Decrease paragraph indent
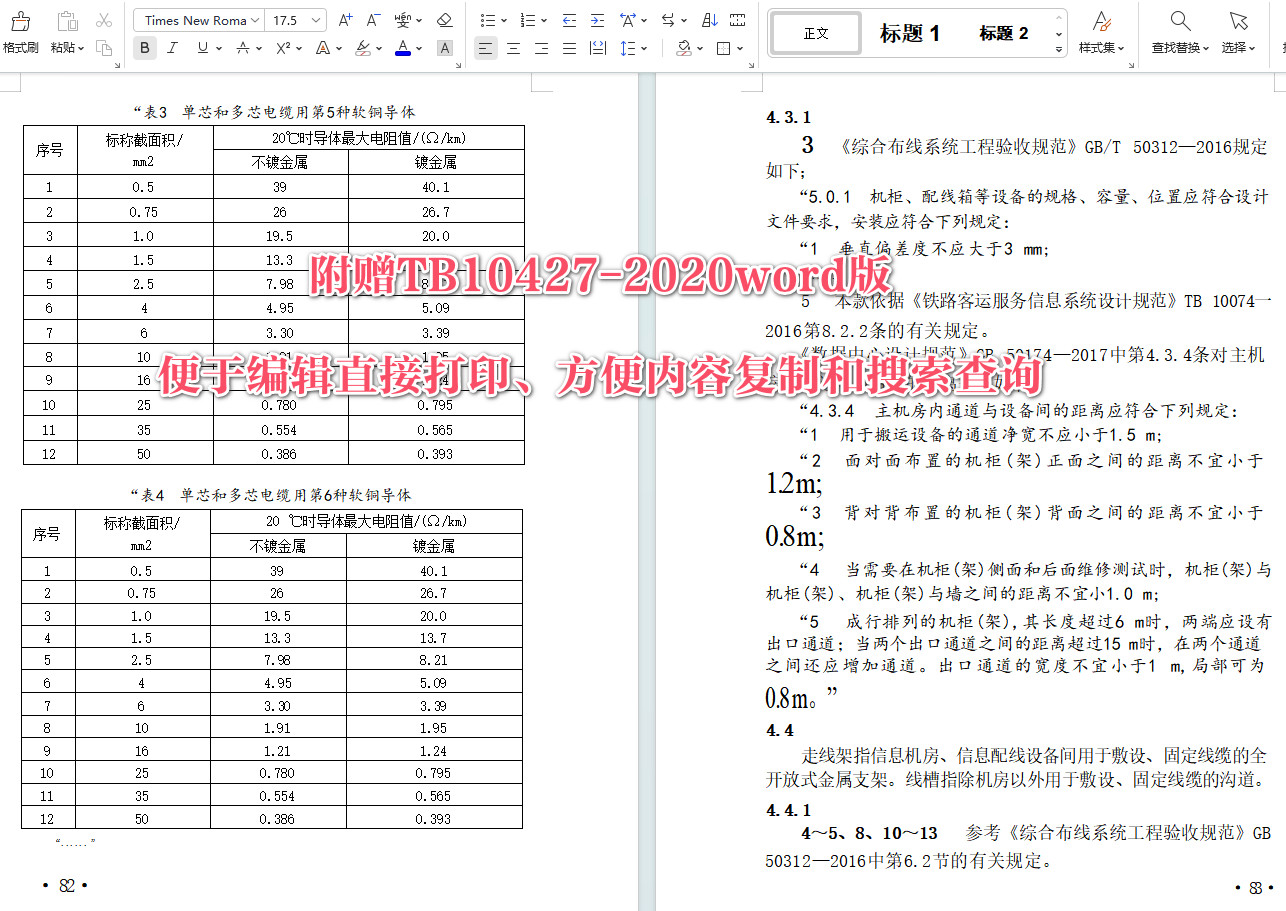The width and height of the screenshot is (1286, 911). 569,20
